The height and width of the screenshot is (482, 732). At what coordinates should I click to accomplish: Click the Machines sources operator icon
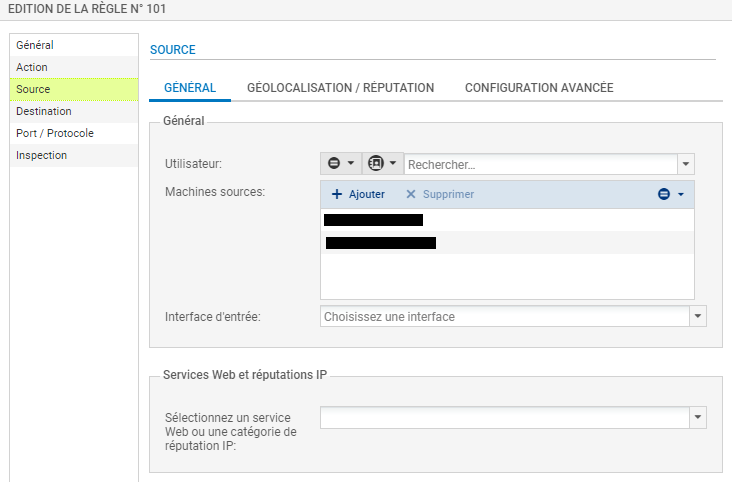[664, 194]
